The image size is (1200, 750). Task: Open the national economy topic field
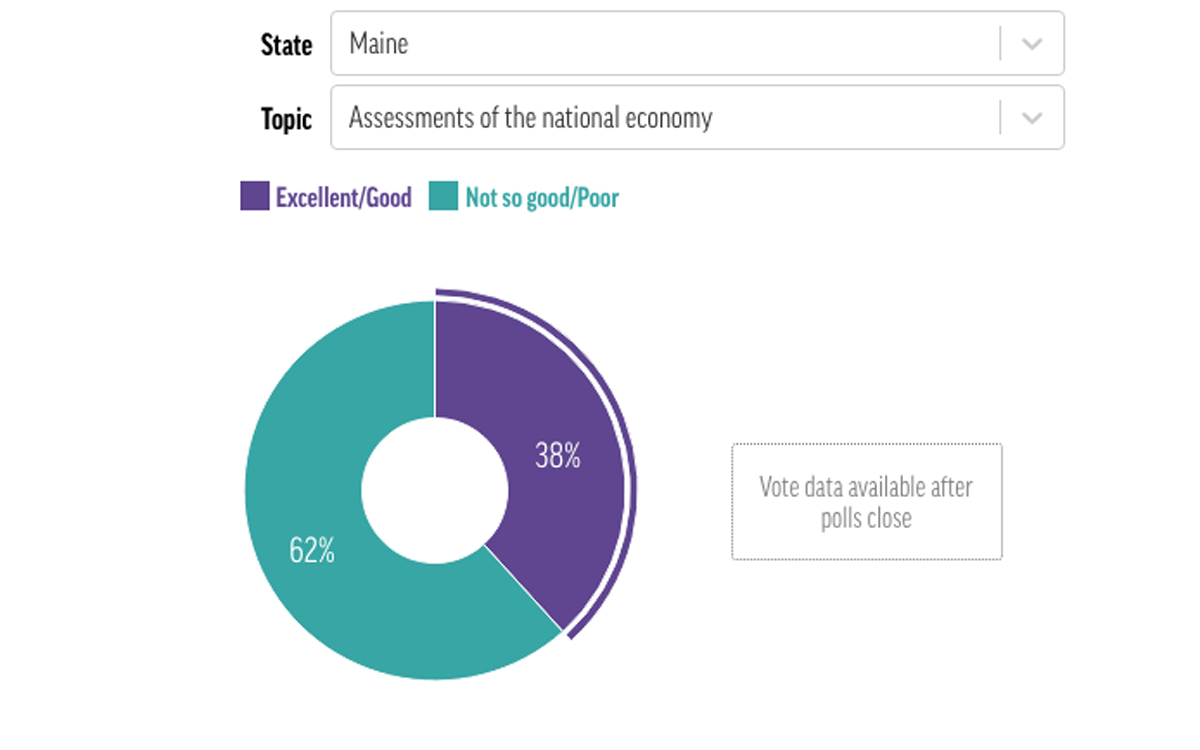tap(660, 118)
